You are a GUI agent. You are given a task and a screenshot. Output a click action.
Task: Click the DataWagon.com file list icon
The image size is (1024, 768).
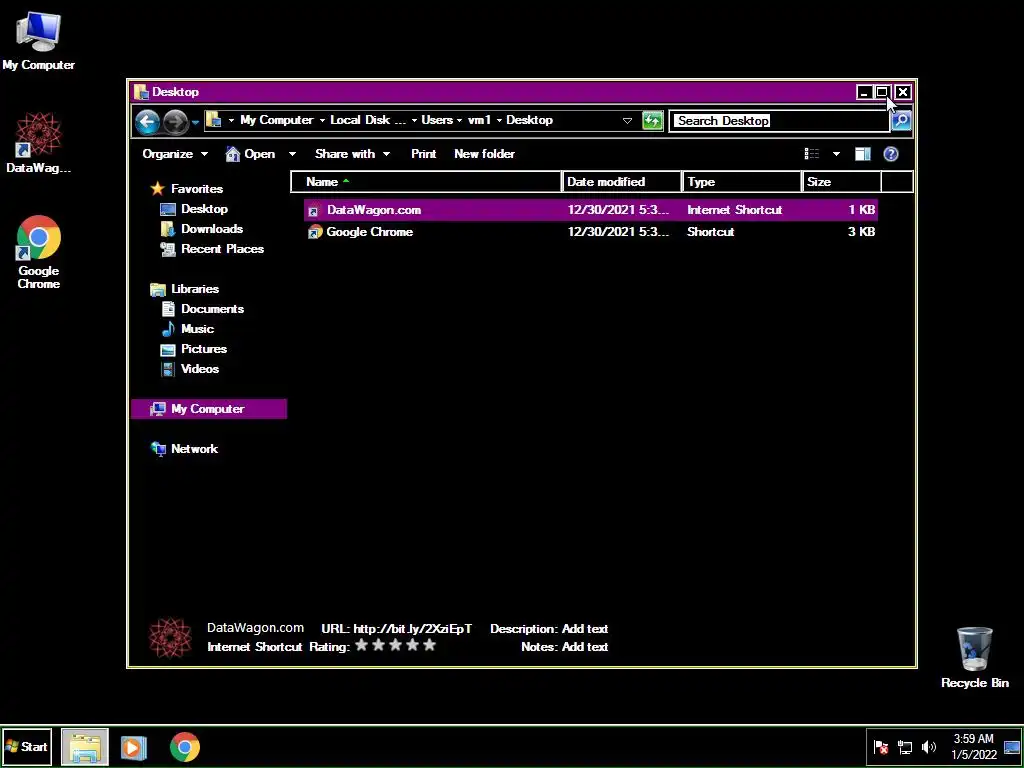click(314, 210)
